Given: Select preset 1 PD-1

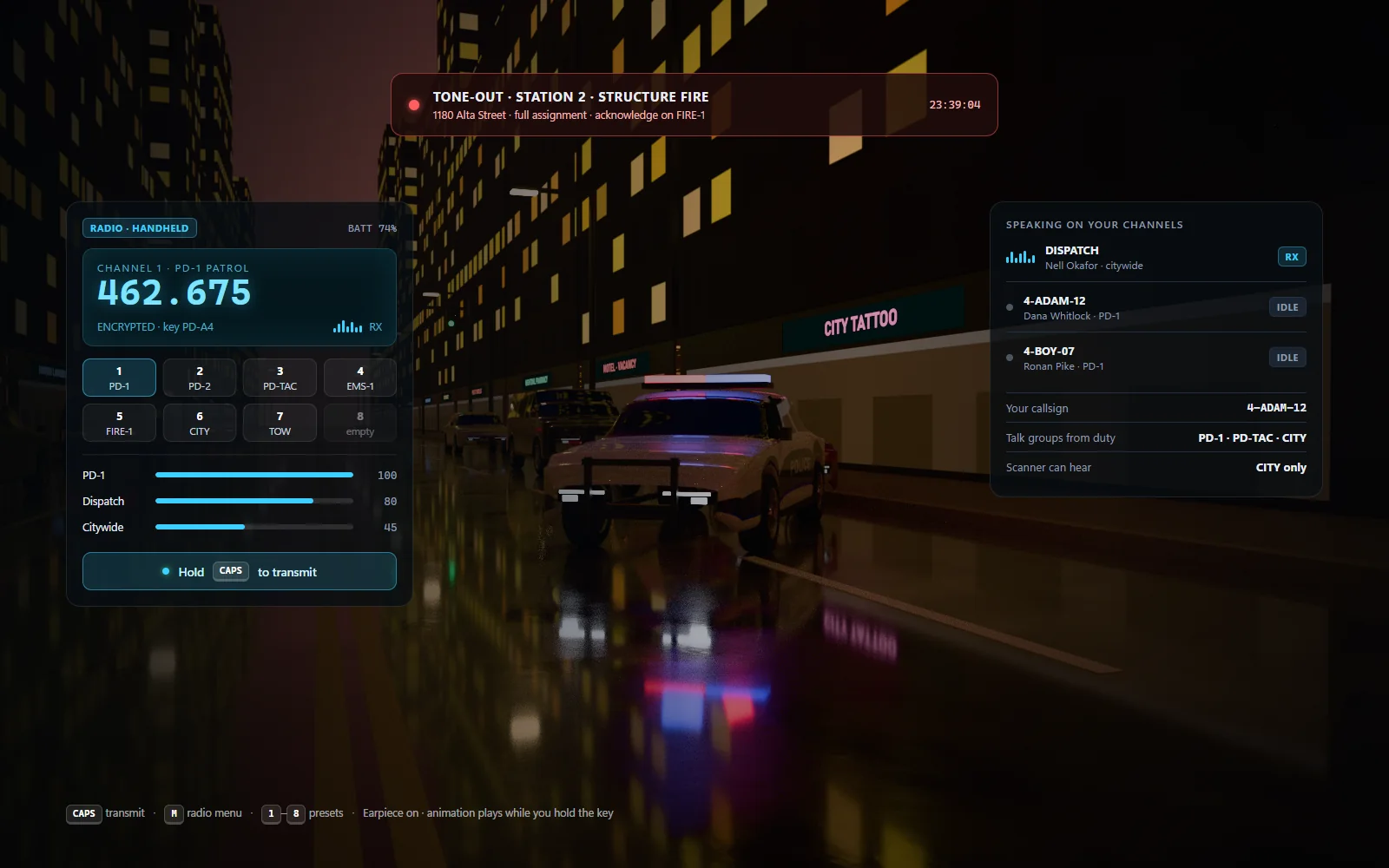Looking at the screenshot, I should pos(119,378).
